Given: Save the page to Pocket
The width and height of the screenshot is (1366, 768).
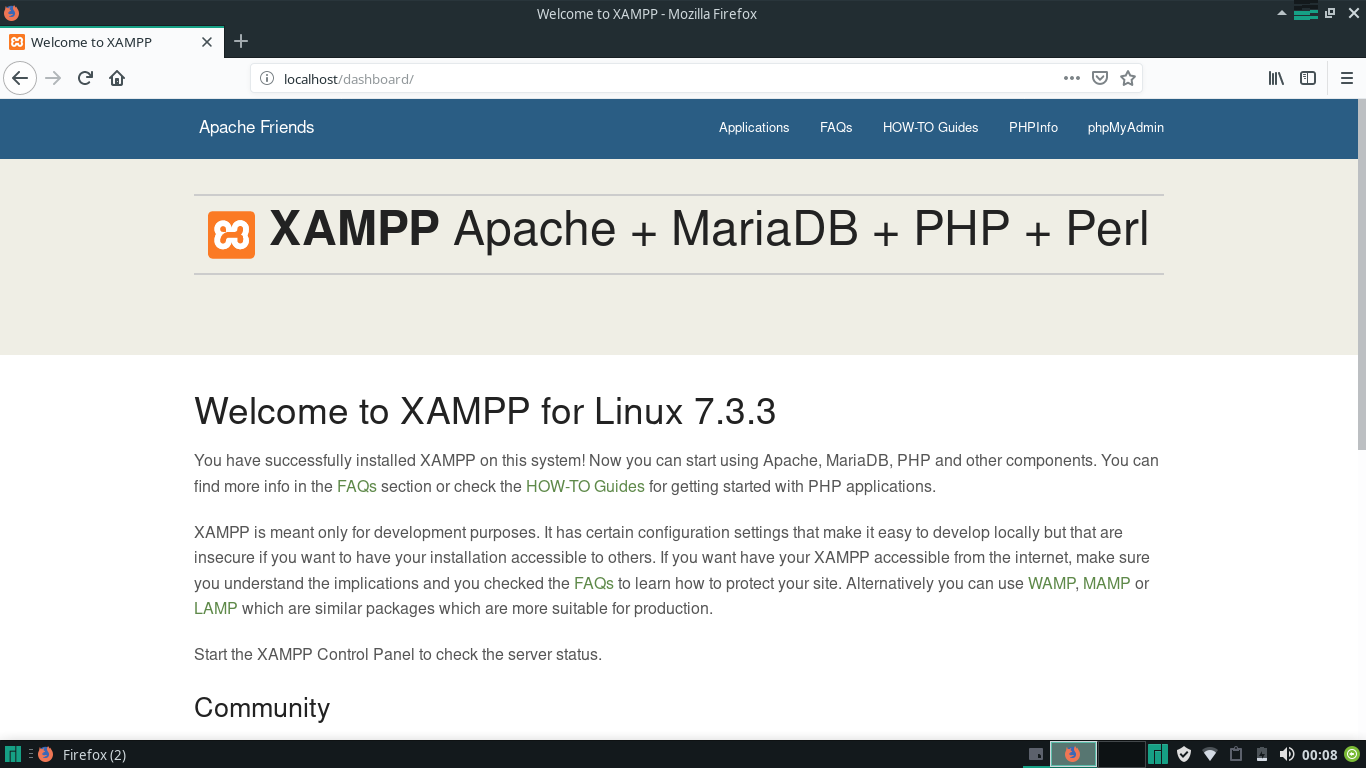Looking at the screenshot, I should (x=1099, y=78).
